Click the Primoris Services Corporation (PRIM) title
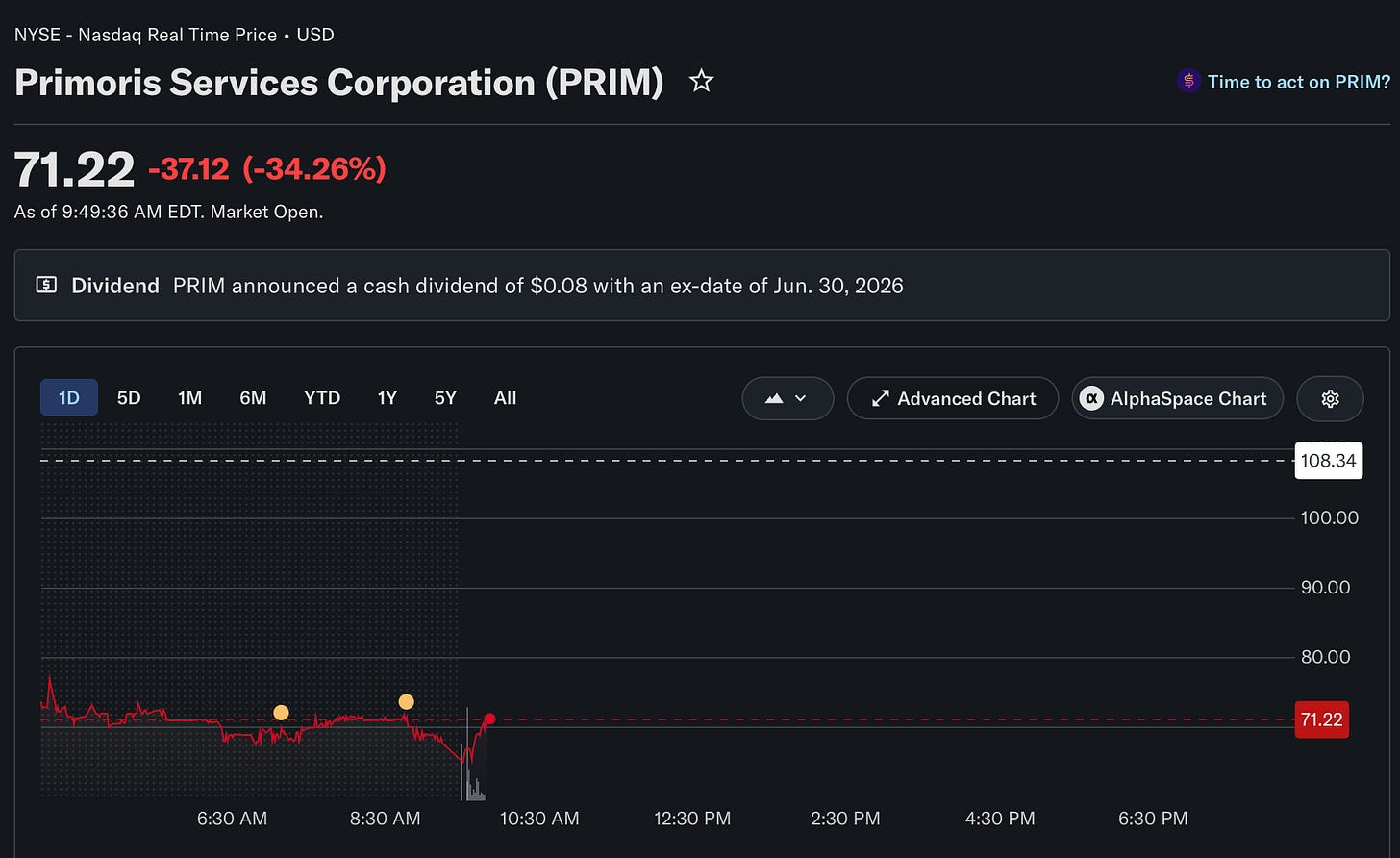Image resolution: width=1400 pixels, height=858 pixels. (339, 83)
